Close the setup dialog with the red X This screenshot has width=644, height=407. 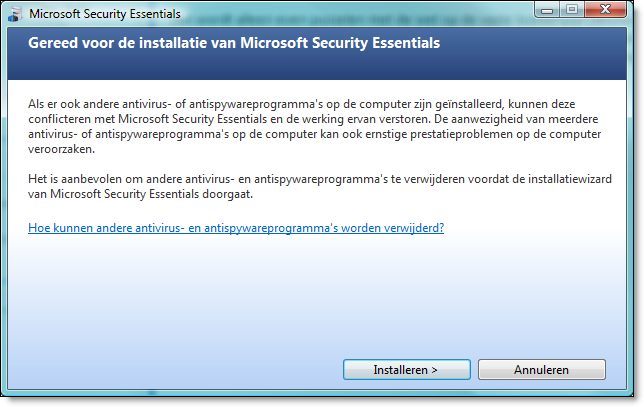(605, 10)
